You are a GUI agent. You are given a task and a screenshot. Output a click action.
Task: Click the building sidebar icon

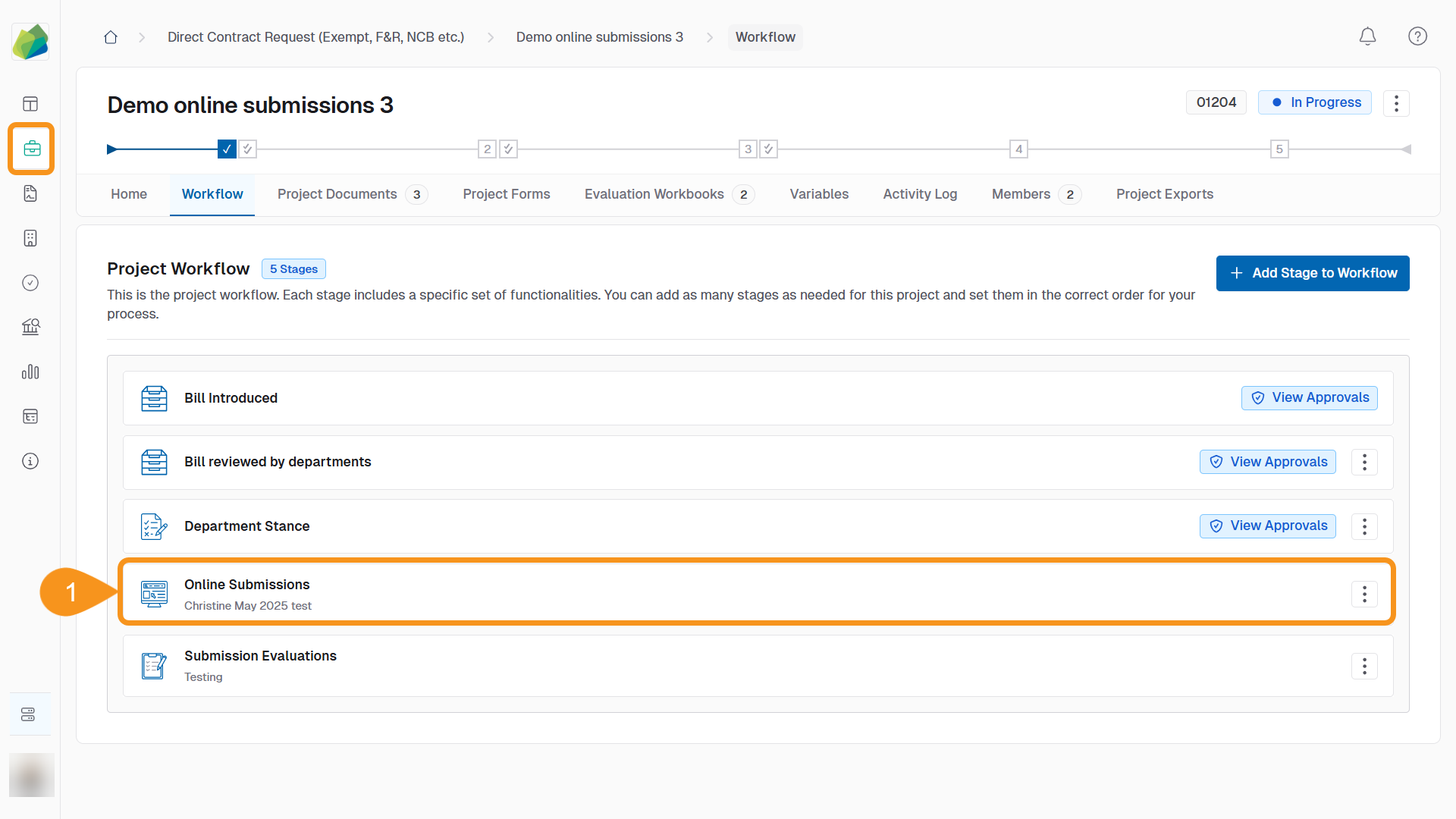[30, 238]
